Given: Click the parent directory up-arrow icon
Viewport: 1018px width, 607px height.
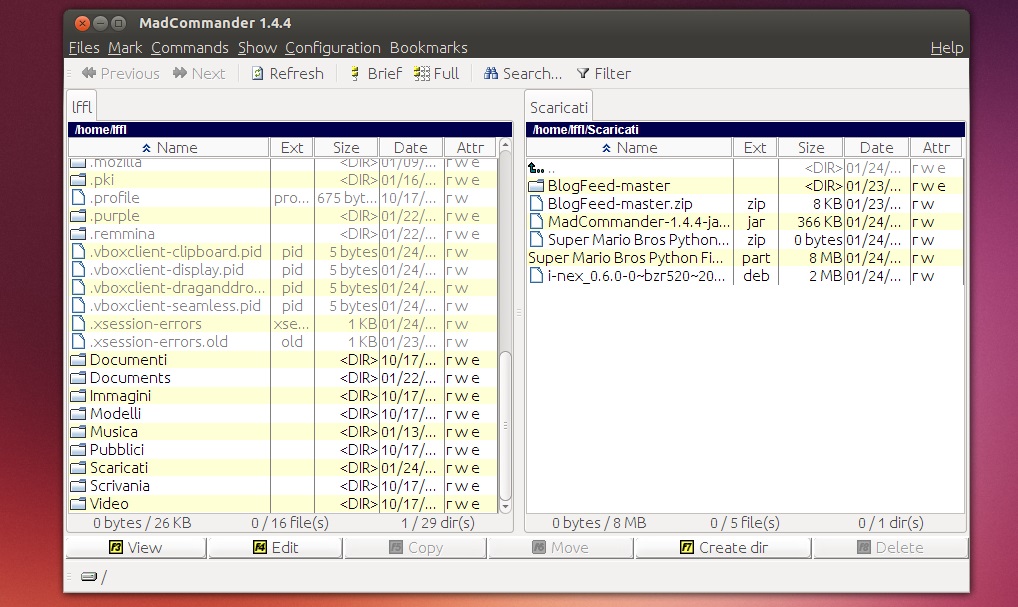Looking at the screenshot, I should [536, 168].
